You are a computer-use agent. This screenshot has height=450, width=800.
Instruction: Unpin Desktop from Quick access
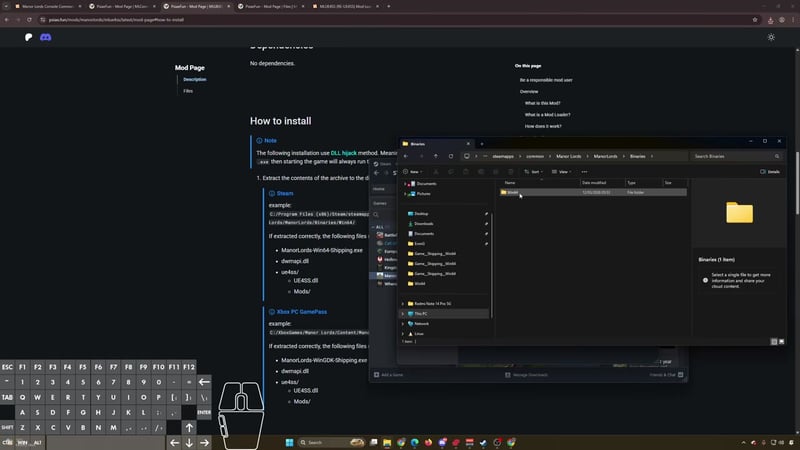click(x=486, y=214)
